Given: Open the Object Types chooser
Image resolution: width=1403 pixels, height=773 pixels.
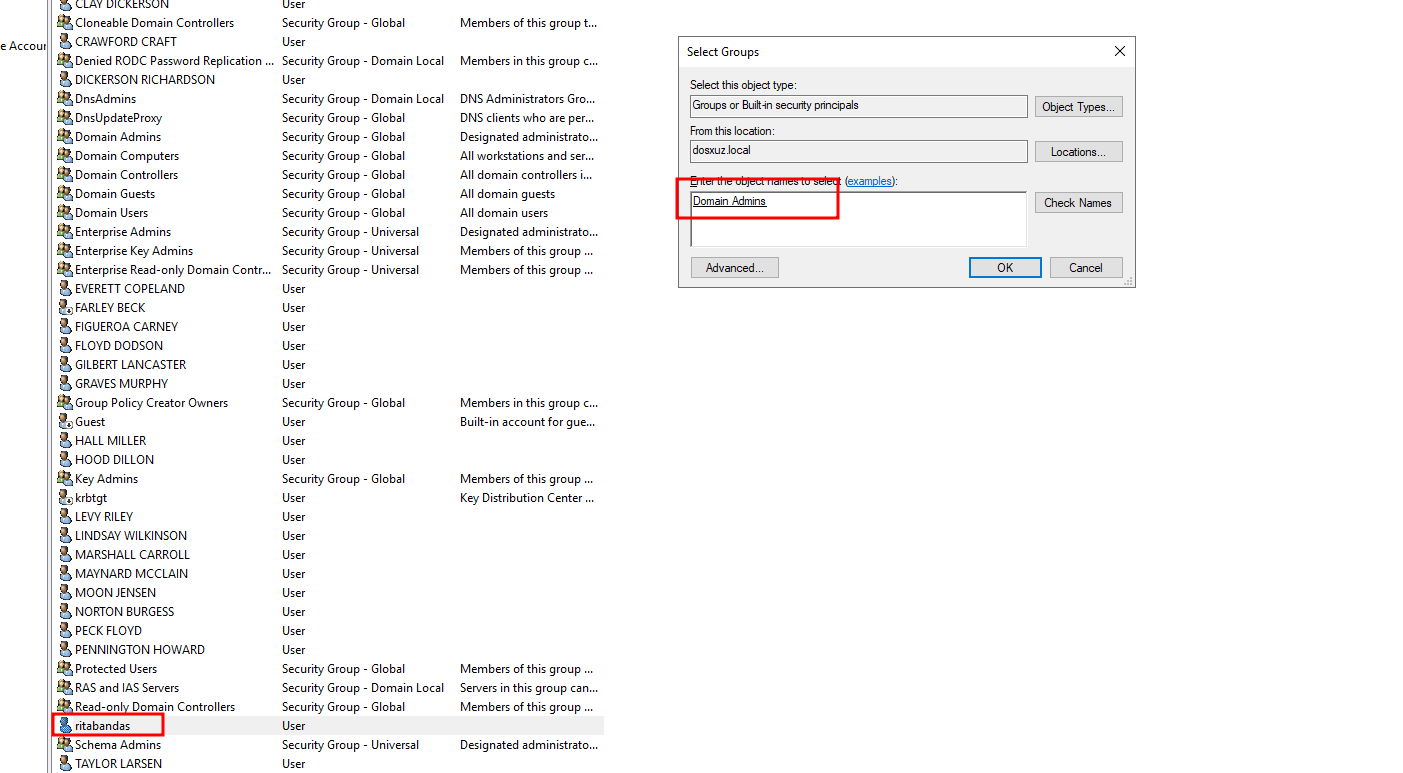Looking at the screenshot, I should (1078, 107).
